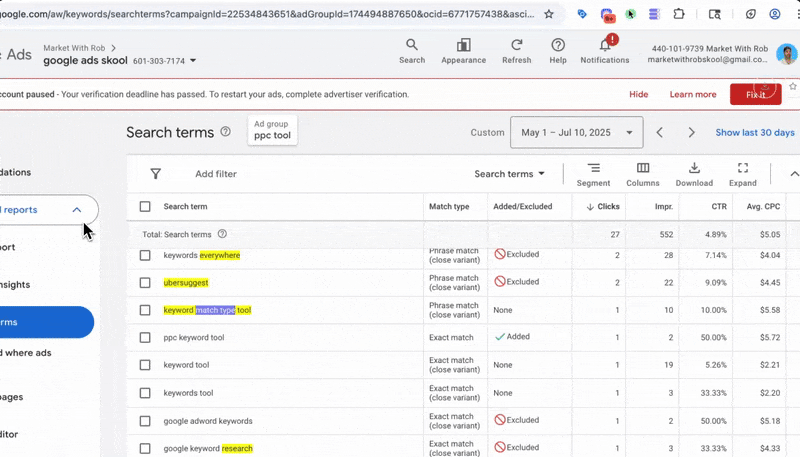This screenshot has width=800, height=457.
Task: Check the ppc keyword tool row
Action: 145,338
